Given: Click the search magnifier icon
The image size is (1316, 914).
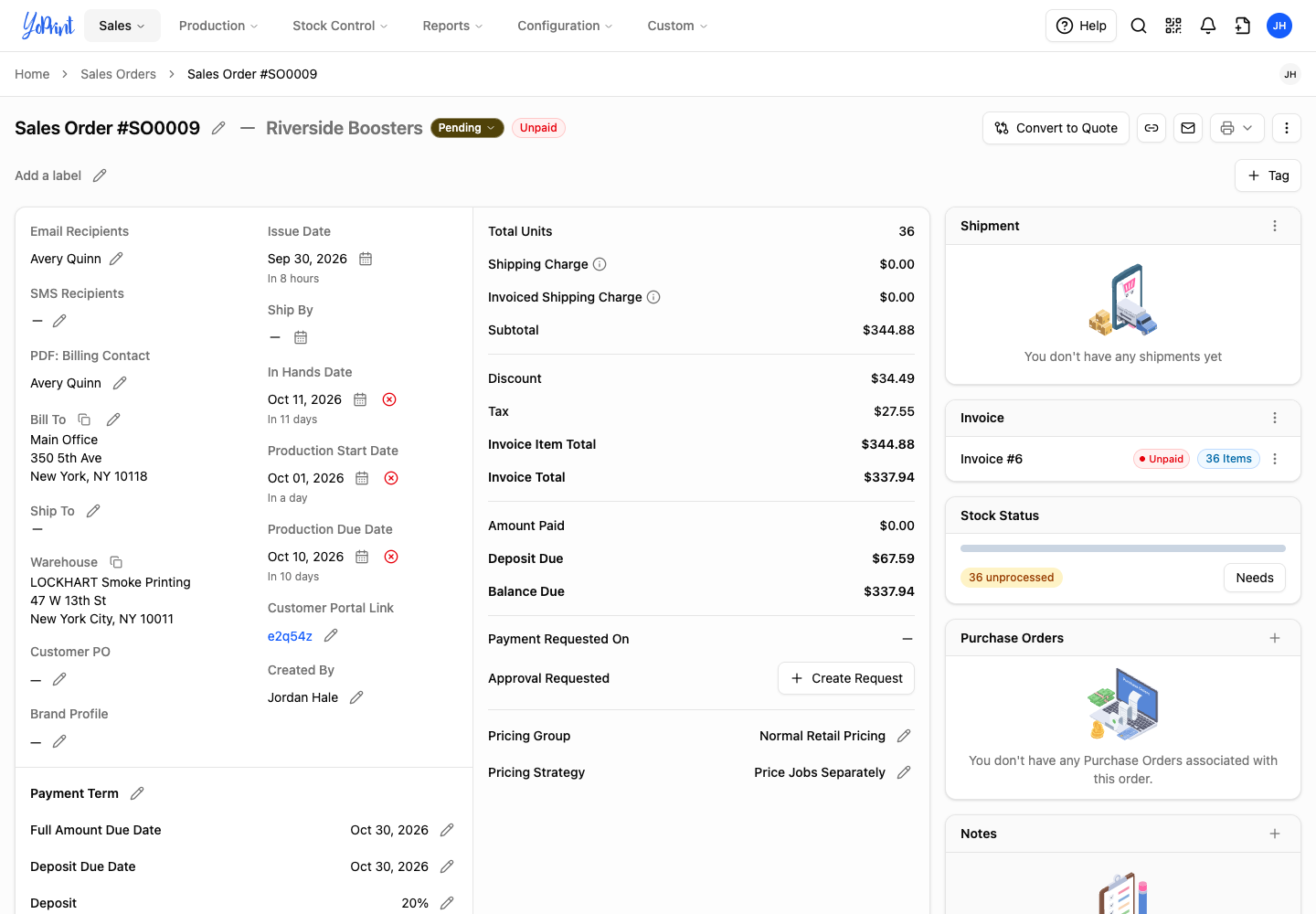Looking at the screenshot, I should click(1139, 26).
